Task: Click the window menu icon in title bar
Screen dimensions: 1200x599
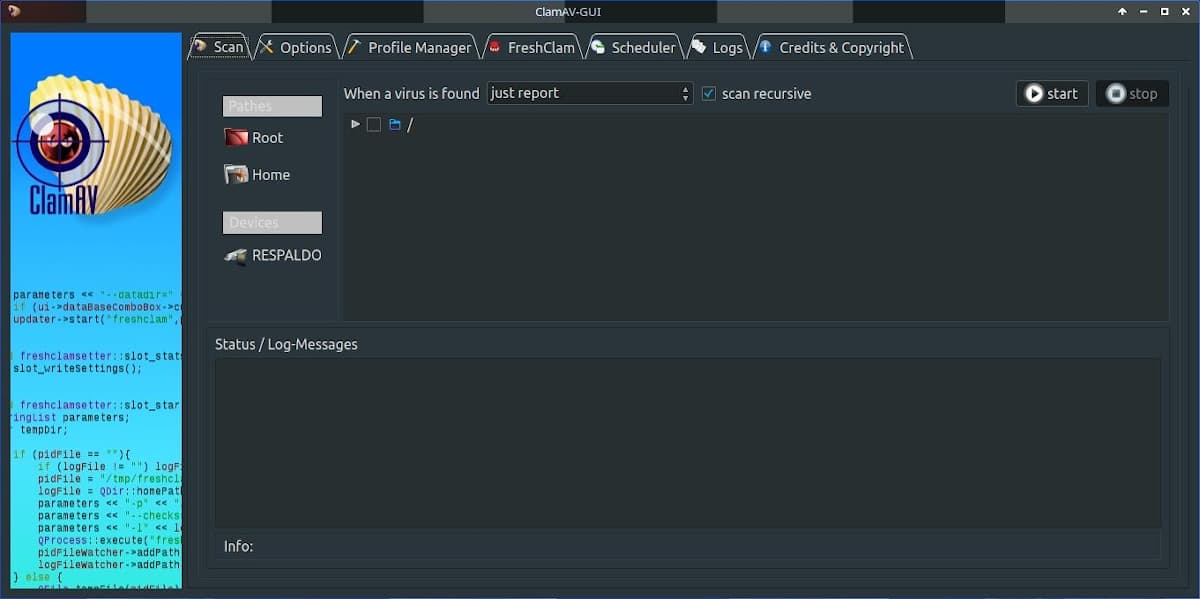Action: click(14, 11)
